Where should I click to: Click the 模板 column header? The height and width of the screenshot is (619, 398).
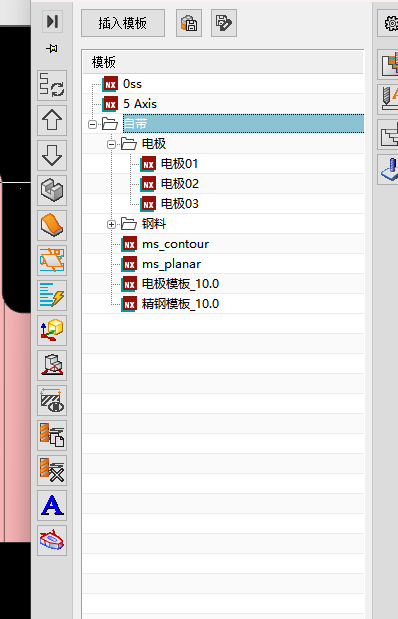point(223,62)
